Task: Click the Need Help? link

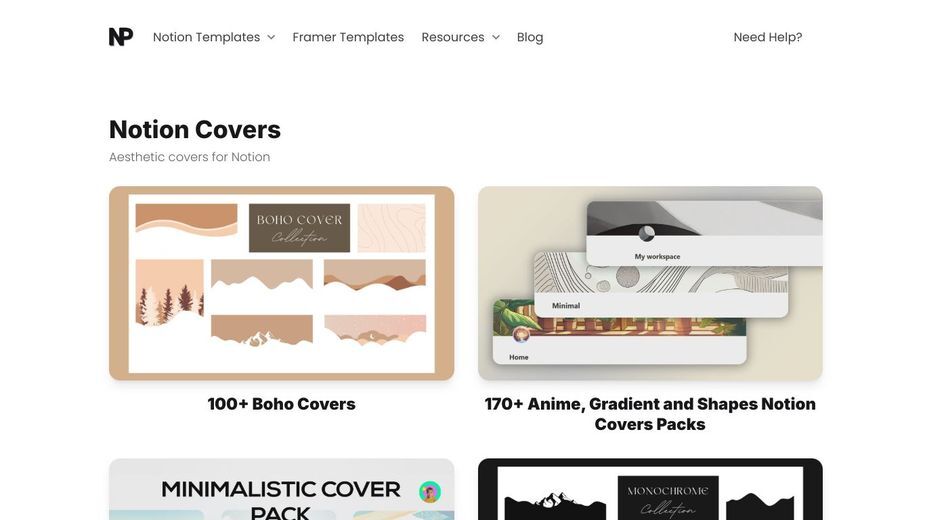Action: pos(767,37)
